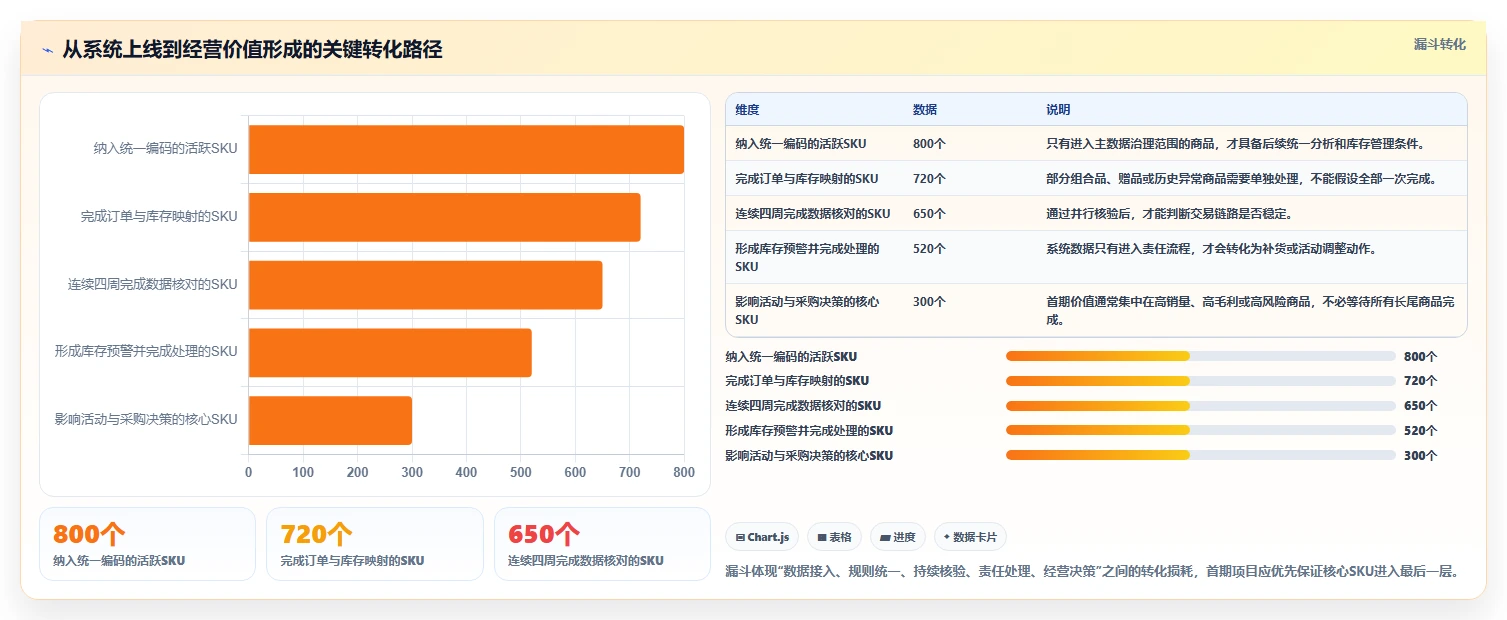The image size is (1507, 620).
Task: Click the 720个 value in the table
Action: 929,179
